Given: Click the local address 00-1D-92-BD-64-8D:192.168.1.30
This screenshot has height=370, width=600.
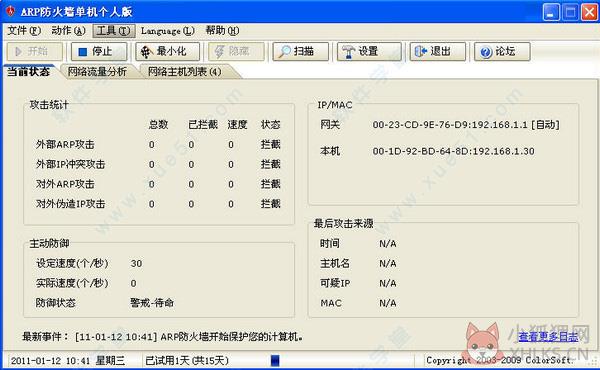Looking at the screenshot, I should coord(453,151).
